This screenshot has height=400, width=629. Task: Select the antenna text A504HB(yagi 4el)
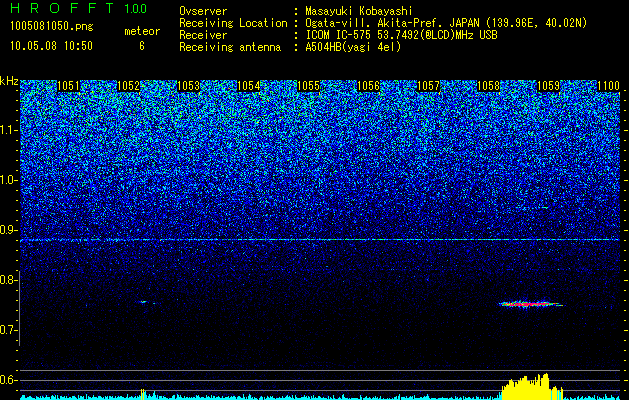(353, 47)
